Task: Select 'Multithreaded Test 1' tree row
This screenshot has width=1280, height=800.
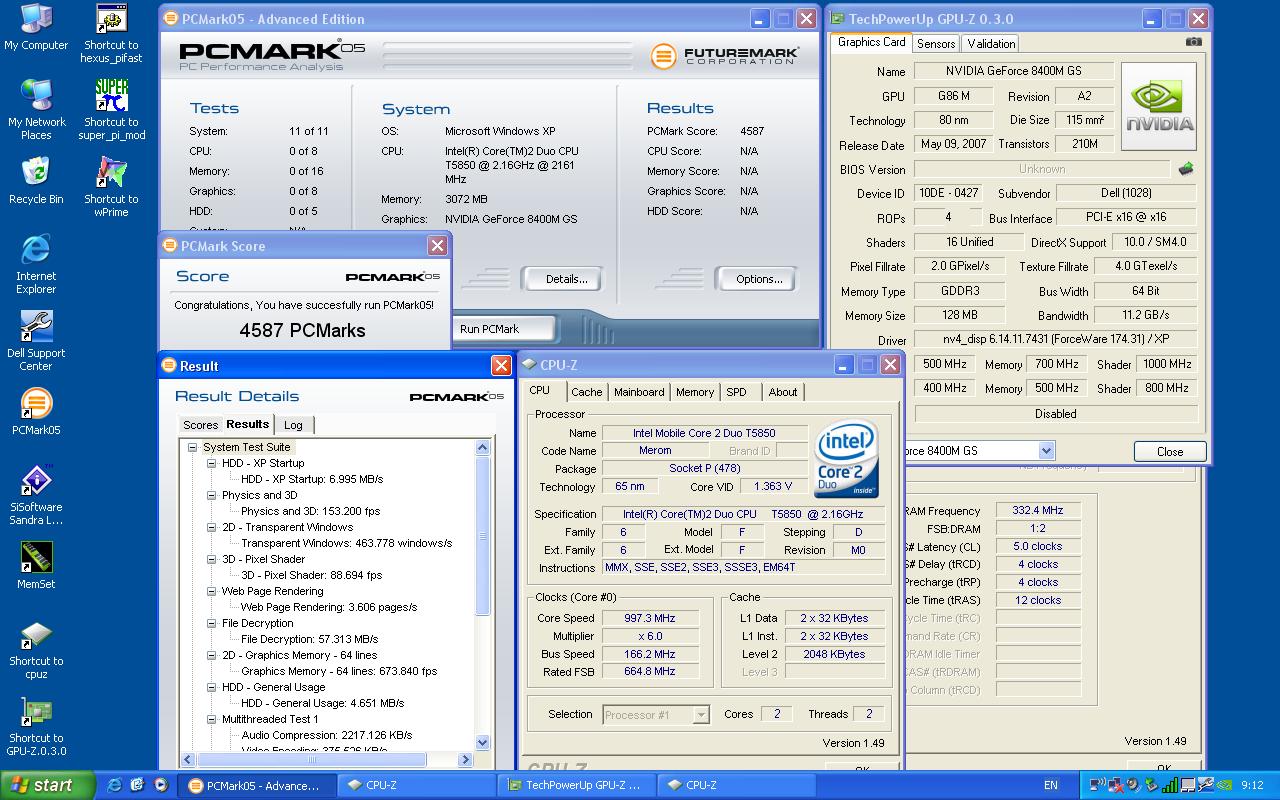Action: [270, 719]
